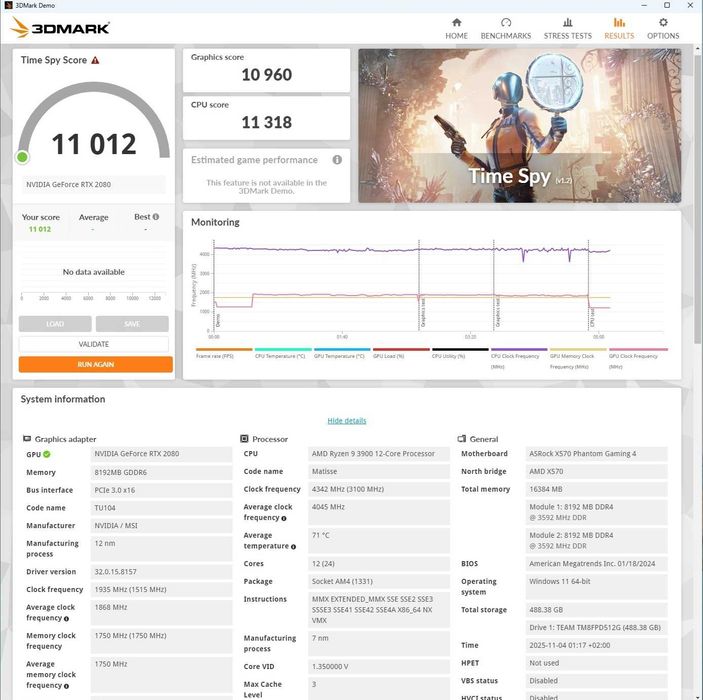
Task: Click the PCIe 3.0 x16 bus interface value
Action: pyautogui.click(x=161, y=490)
